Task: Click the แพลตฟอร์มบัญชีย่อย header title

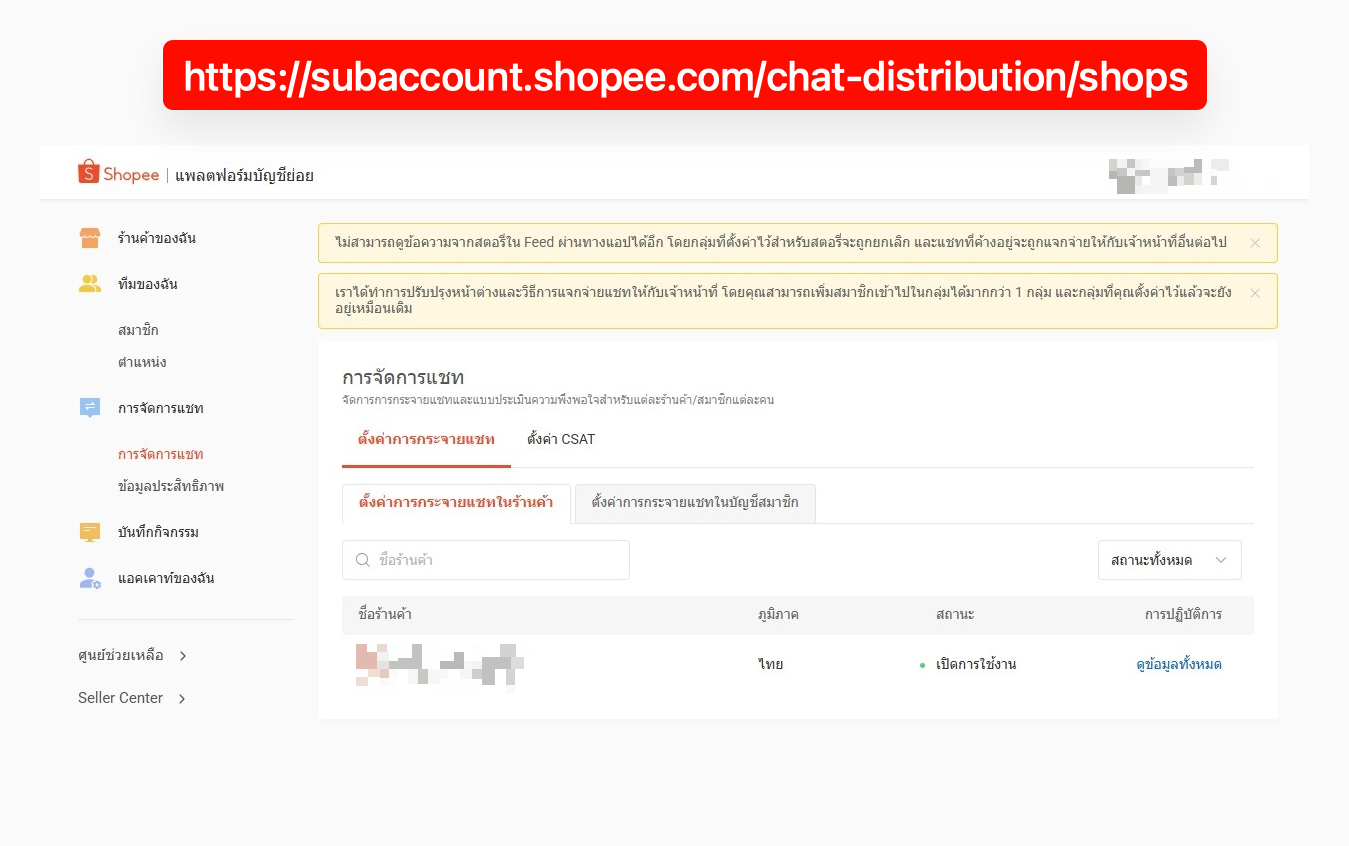Action: (245, 176)
